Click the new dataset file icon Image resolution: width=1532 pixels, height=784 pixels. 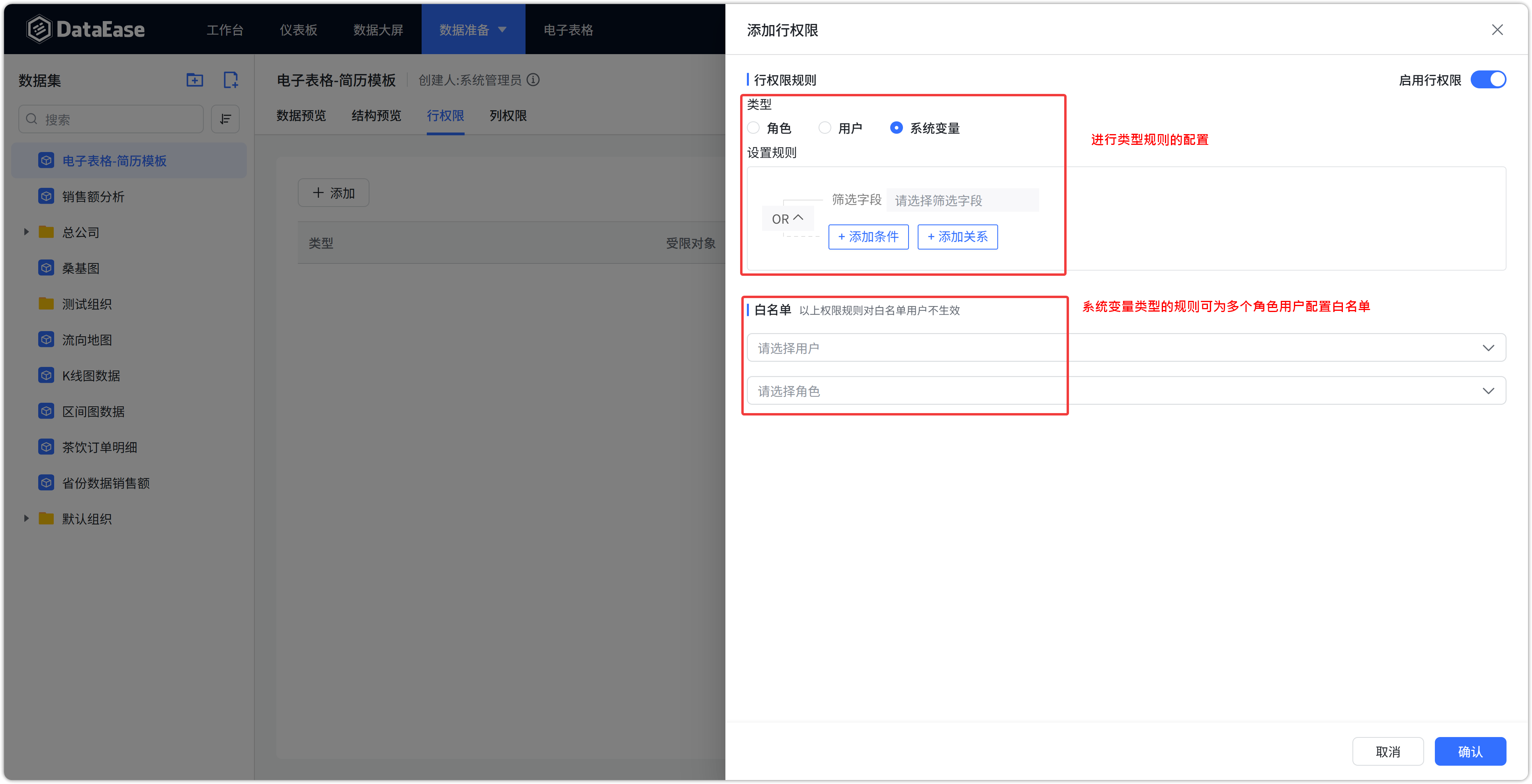click(231, 80)
